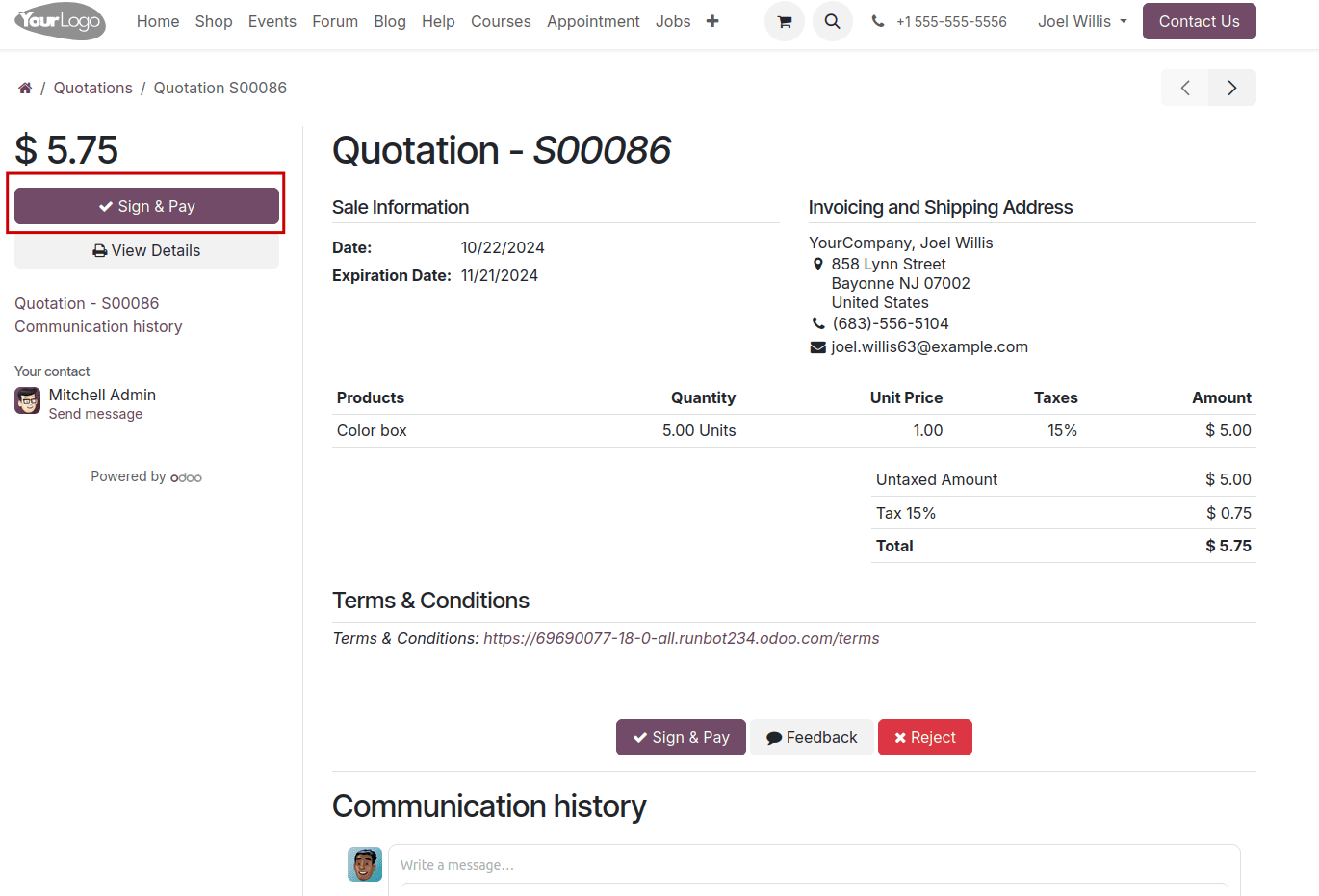Image resolution: width=1319 pixels, height=896 pixels.
Task: Click the Quotations breadcrumb link
Action: (93, 88)
